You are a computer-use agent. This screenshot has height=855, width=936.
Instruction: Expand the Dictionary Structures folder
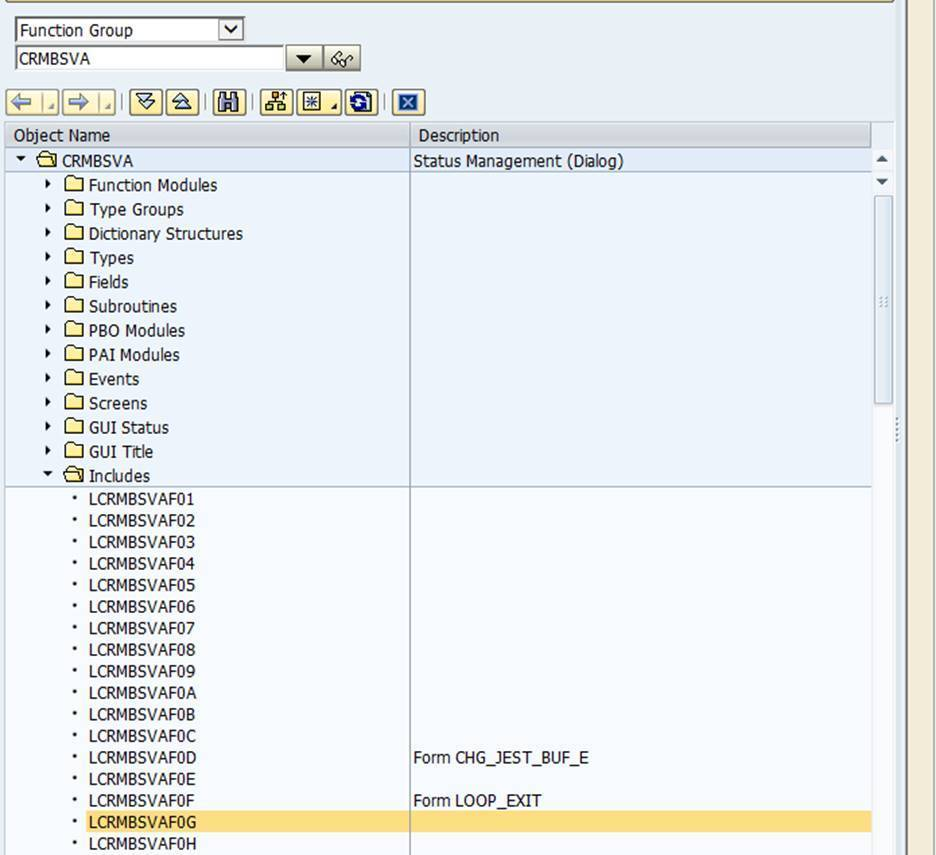click(48, 233)
